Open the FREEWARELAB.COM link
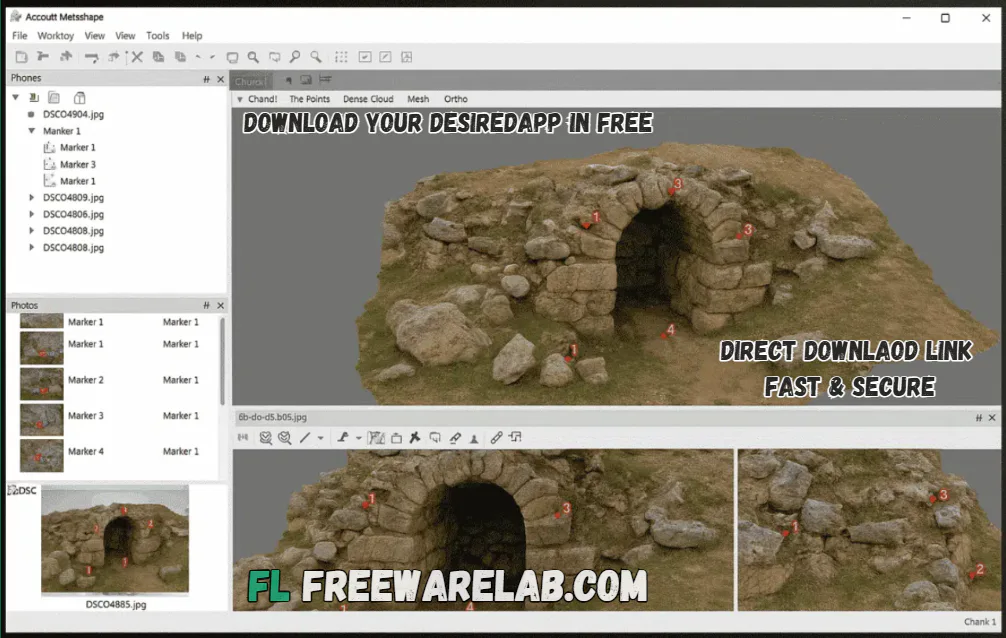Viewport: 1006px width, 638px height. tap(450, 588)
